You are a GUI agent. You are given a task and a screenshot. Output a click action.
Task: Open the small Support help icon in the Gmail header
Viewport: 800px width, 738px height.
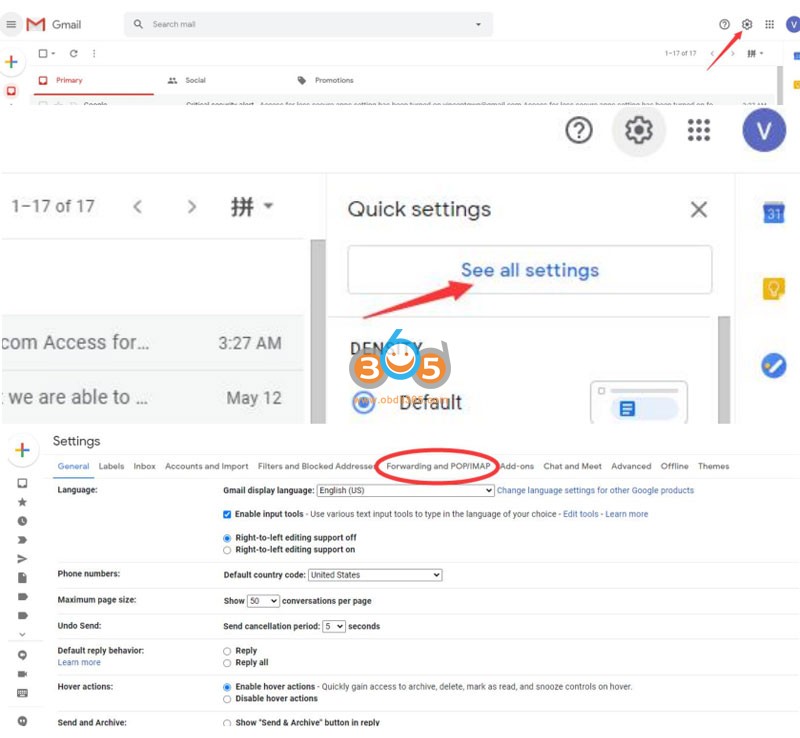pyautogui.click(x=724, y=24)
